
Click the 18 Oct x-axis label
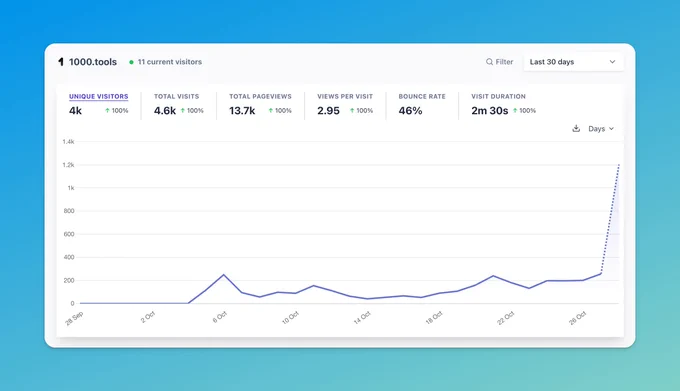tap(434, 318)
